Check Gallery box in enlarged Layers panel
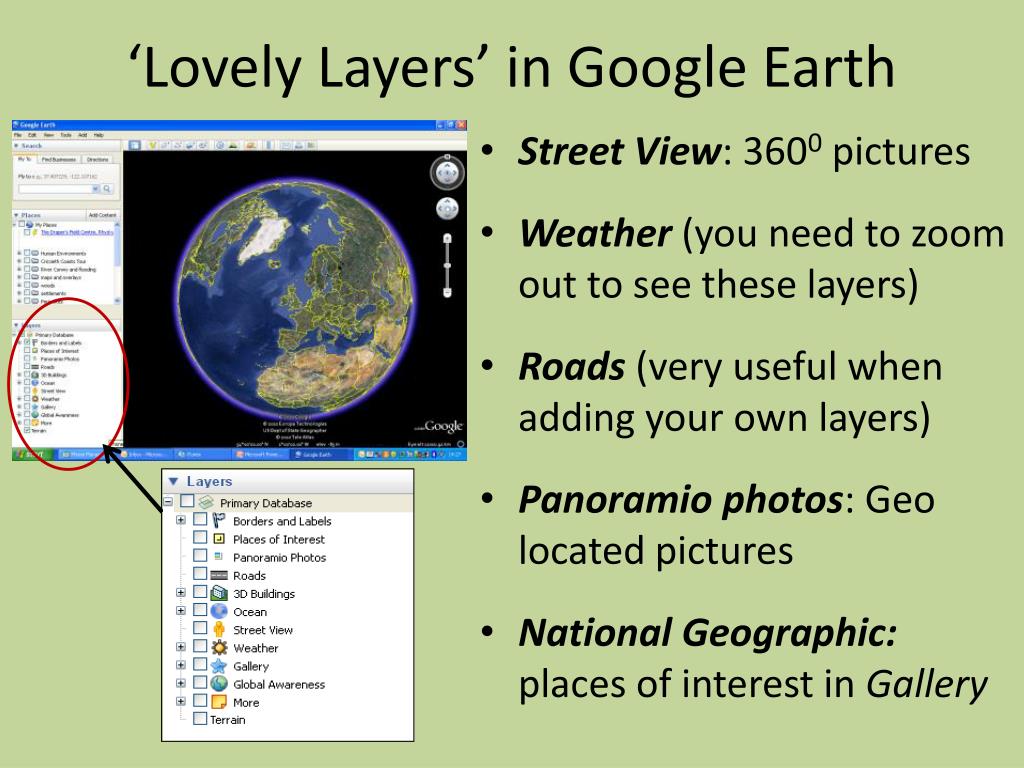1024x768 pixels. [x=200, y=664]
